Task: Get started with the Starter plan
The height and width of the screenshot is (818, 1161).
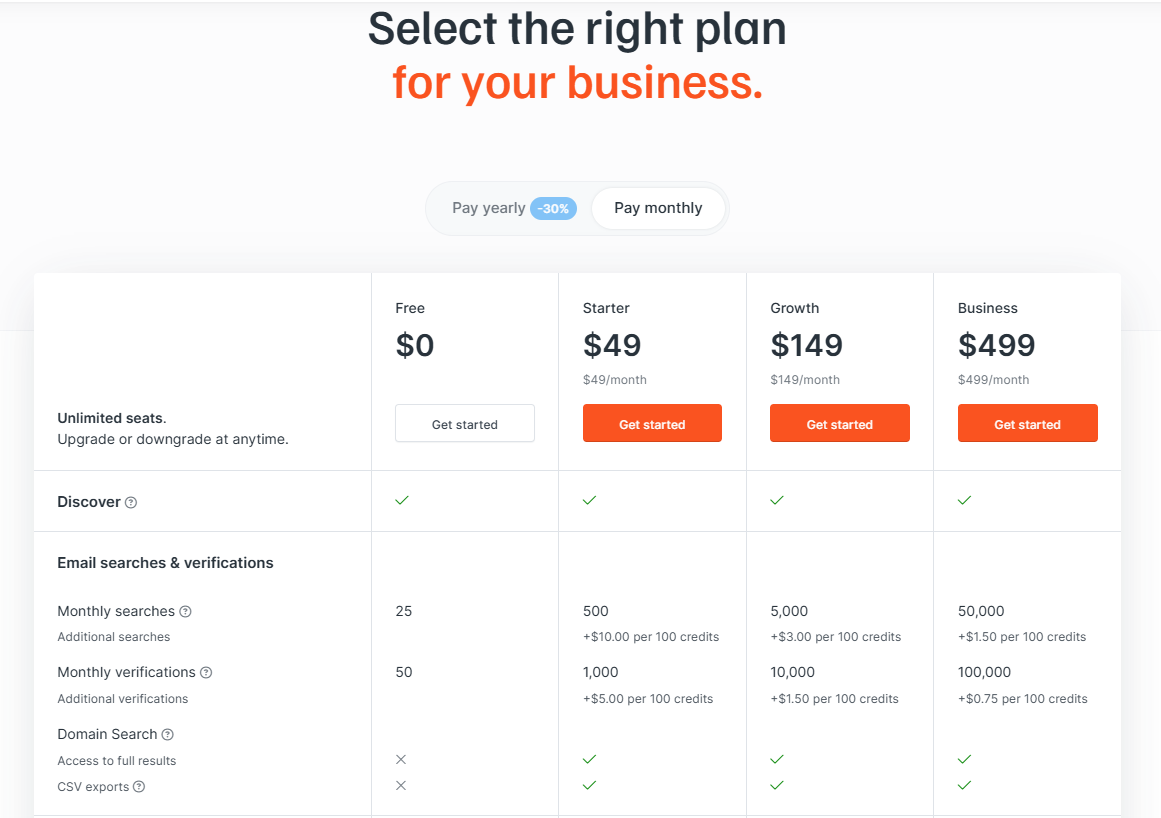Action: [x=652, y=424]
